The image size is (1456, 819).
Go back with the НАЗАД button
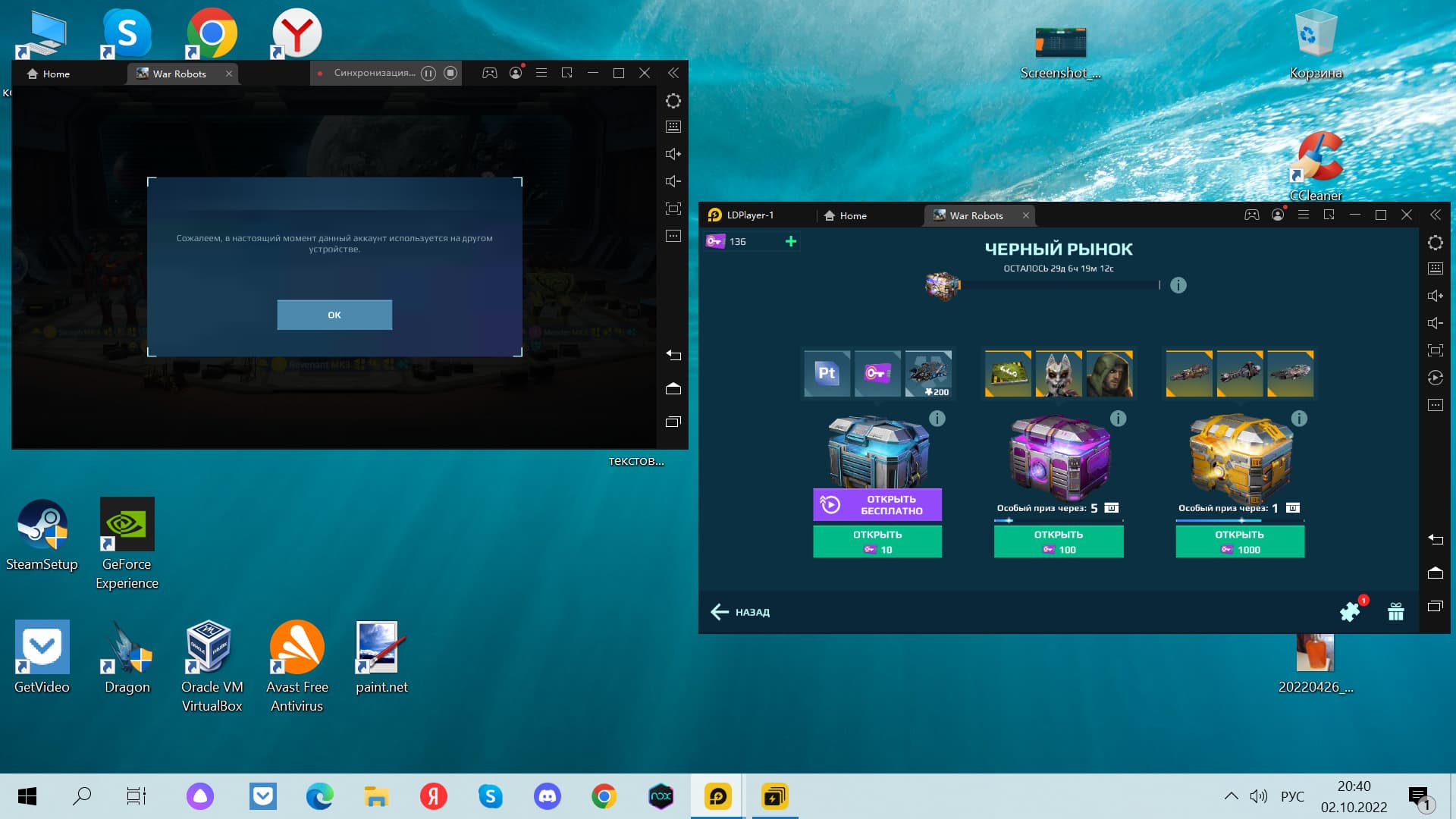tap(740, 612)
